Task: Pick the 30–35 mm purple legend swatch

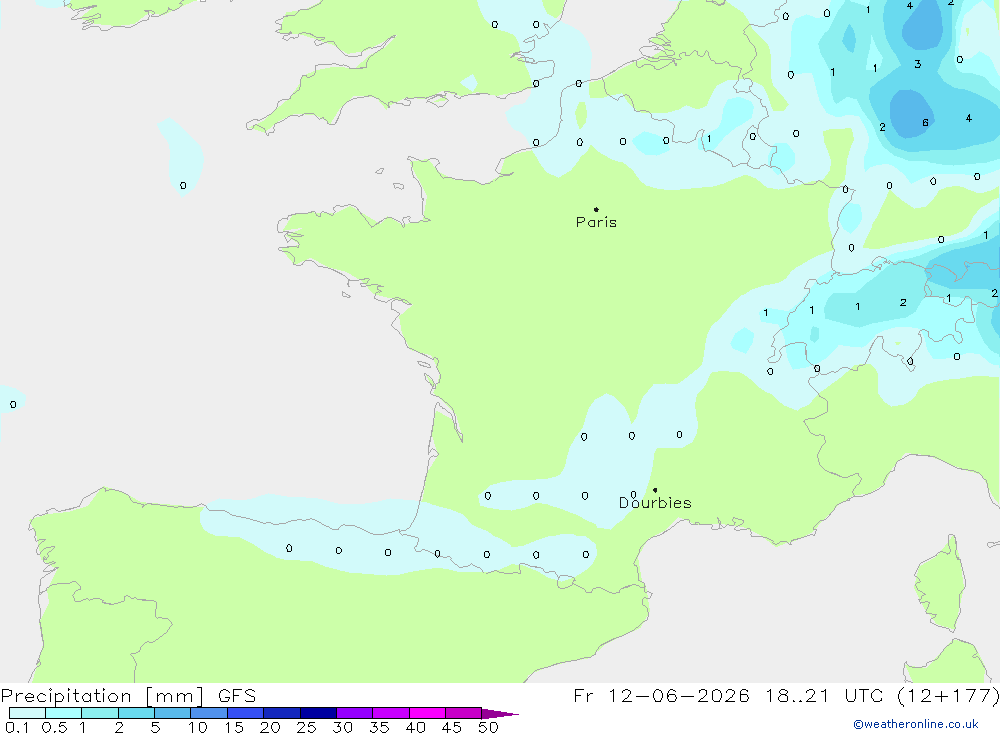Action: pos(354,713)
